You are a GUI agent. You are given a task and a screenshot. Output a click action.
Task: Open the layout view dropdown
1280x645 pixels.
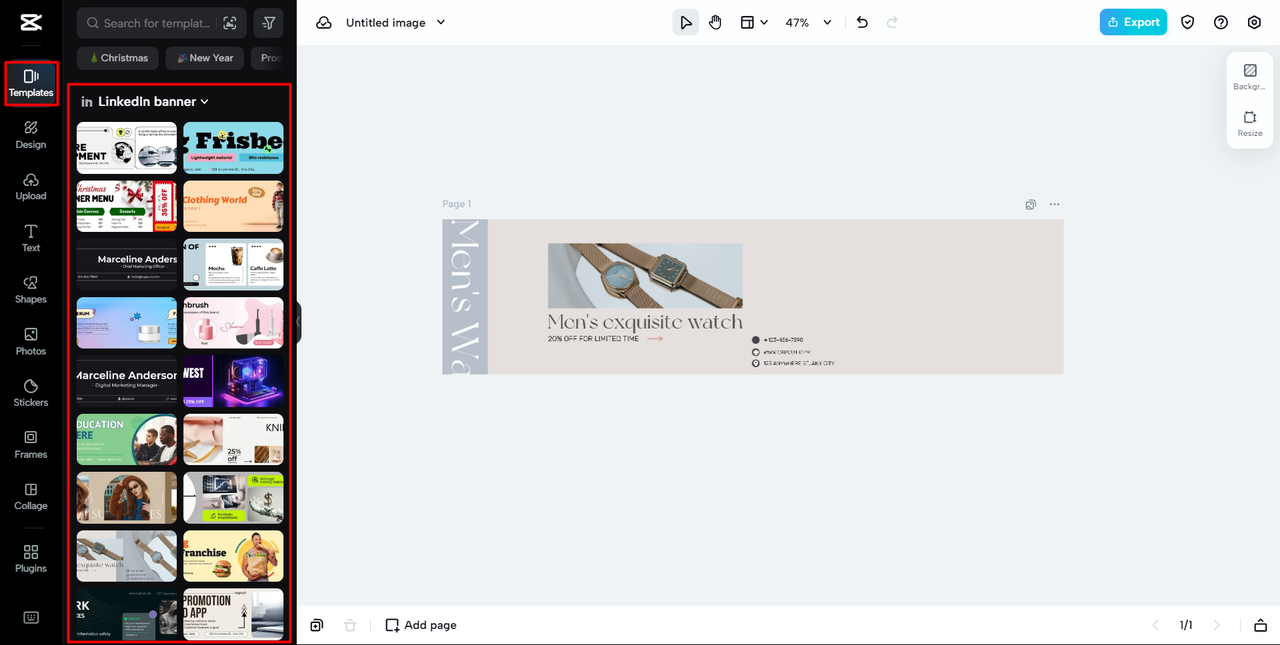pos(753,22)
